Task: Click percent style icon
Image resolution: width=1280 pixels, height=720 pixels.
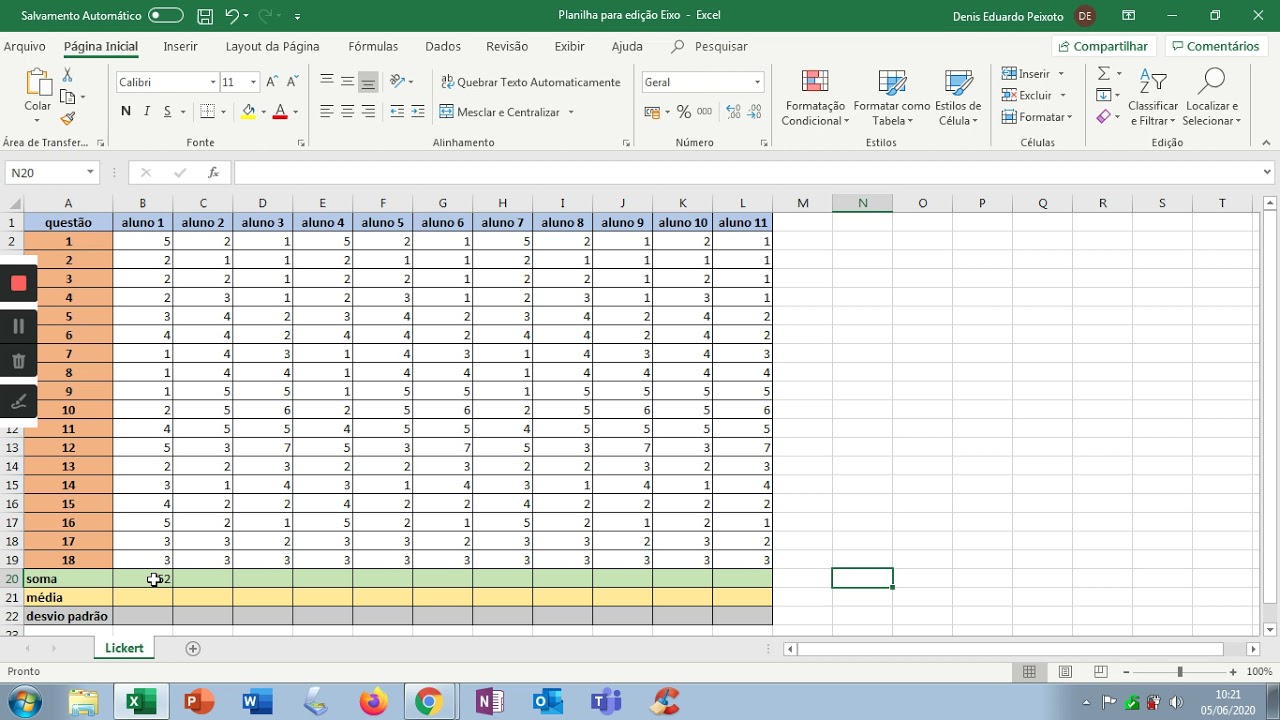Action: click(x=684, y=112)
